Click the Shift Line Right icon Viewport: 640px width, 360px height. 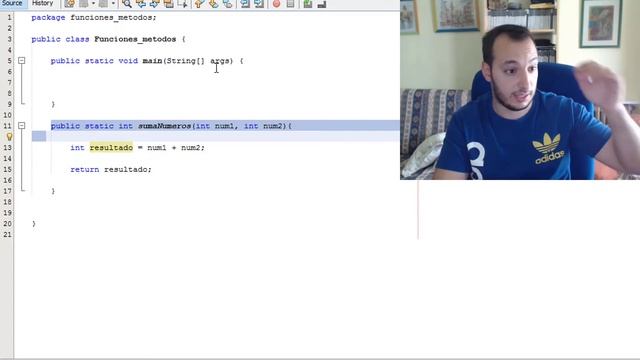(259, 4)
